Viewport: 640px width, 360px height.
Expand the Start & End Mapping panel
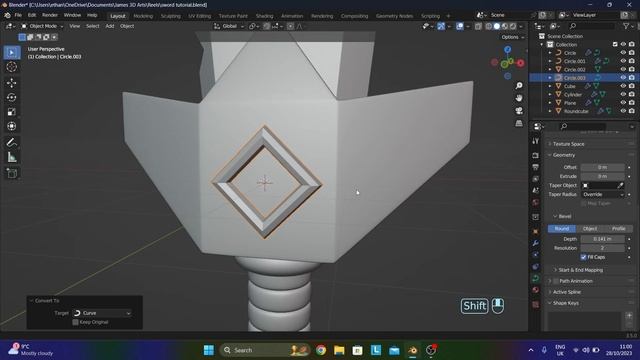pos(580,270)
